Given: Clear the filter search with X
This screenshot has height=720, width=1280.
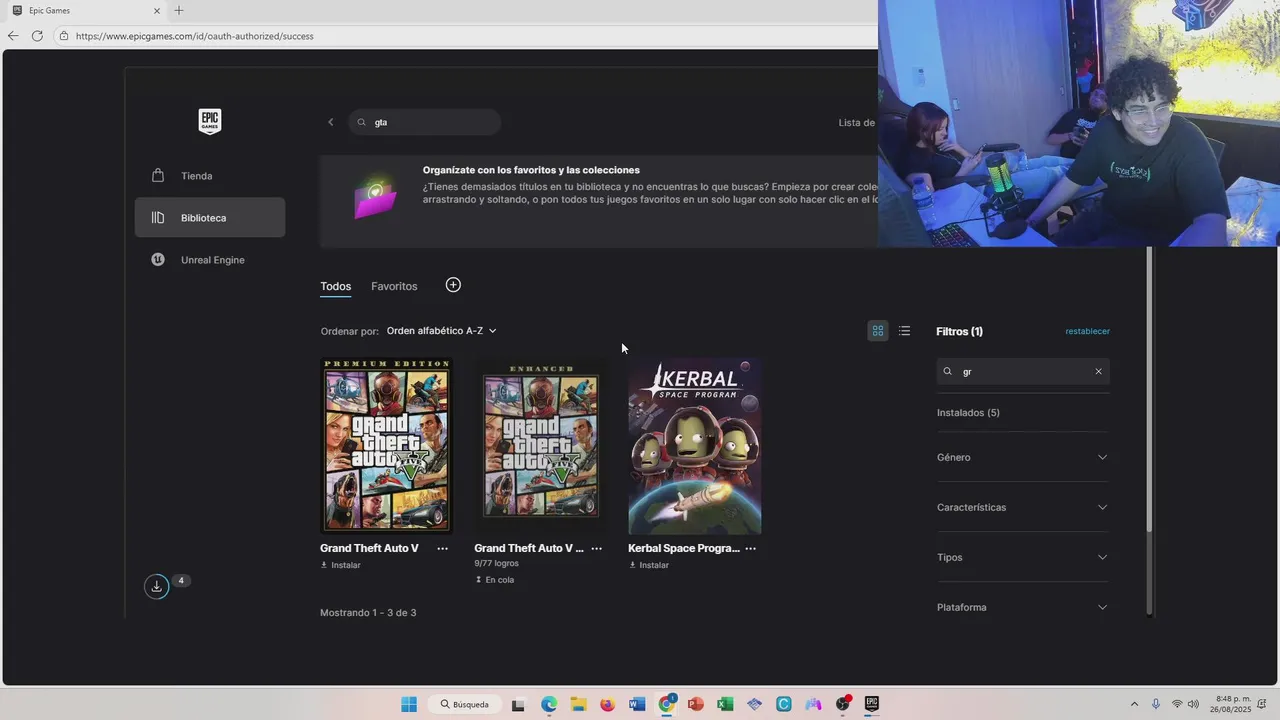Looking at the screenshot, I should [x=1098, y=371].
